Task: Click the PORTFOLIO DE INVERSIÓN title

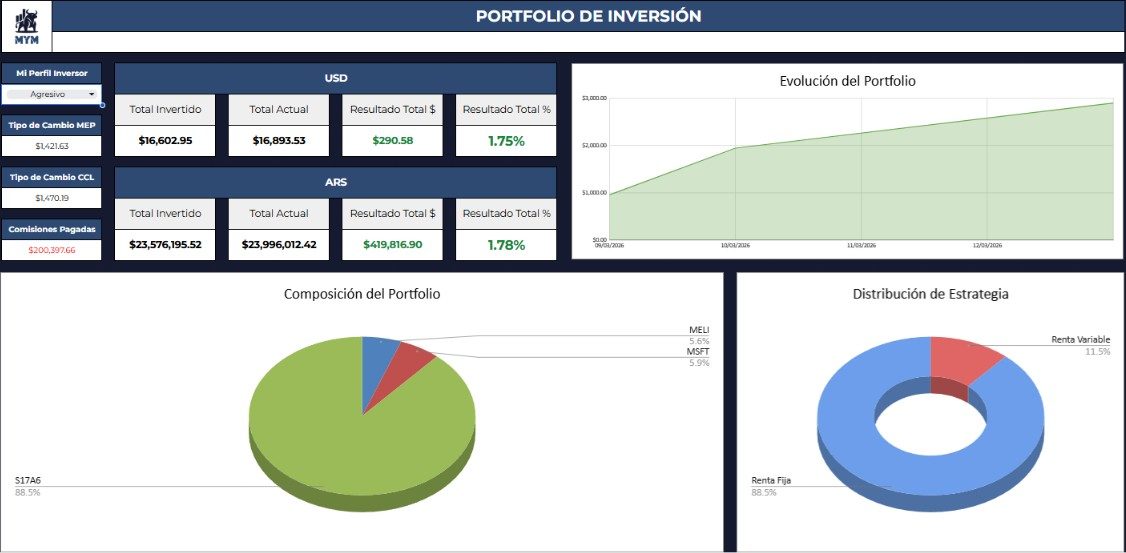Action: (x=588, y=16)
